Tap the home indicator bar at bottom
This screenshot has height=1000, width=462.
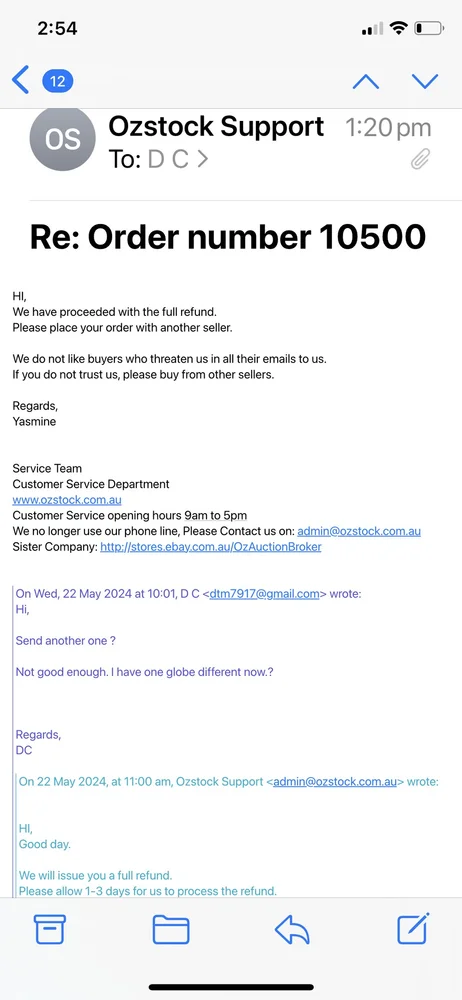(x=231, y=987)
